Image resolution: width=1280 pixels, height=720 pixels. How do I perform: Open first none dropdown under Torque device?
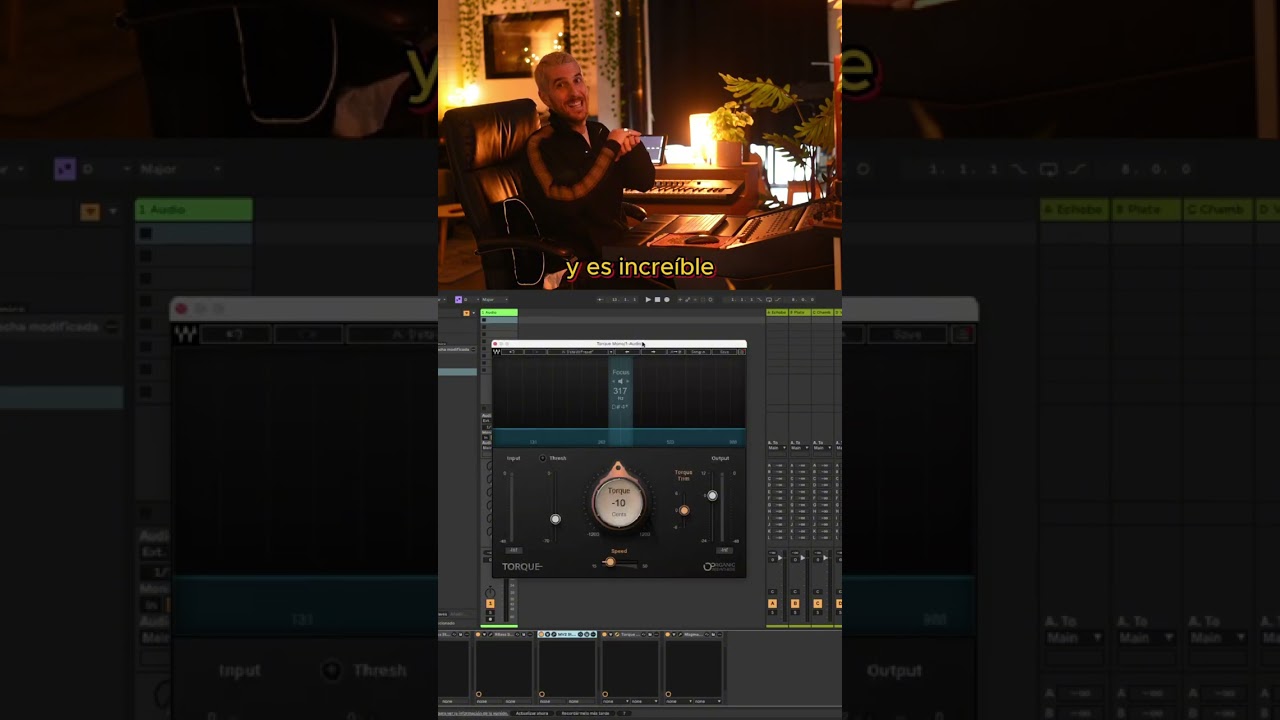click(616, 701)
